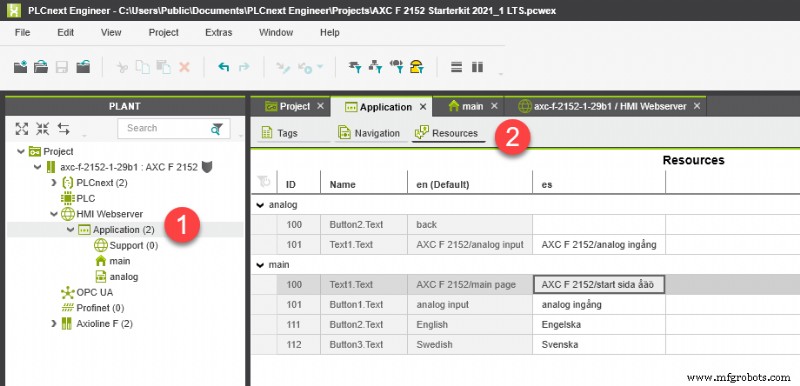Click the 'es' column header

point(599,185)
